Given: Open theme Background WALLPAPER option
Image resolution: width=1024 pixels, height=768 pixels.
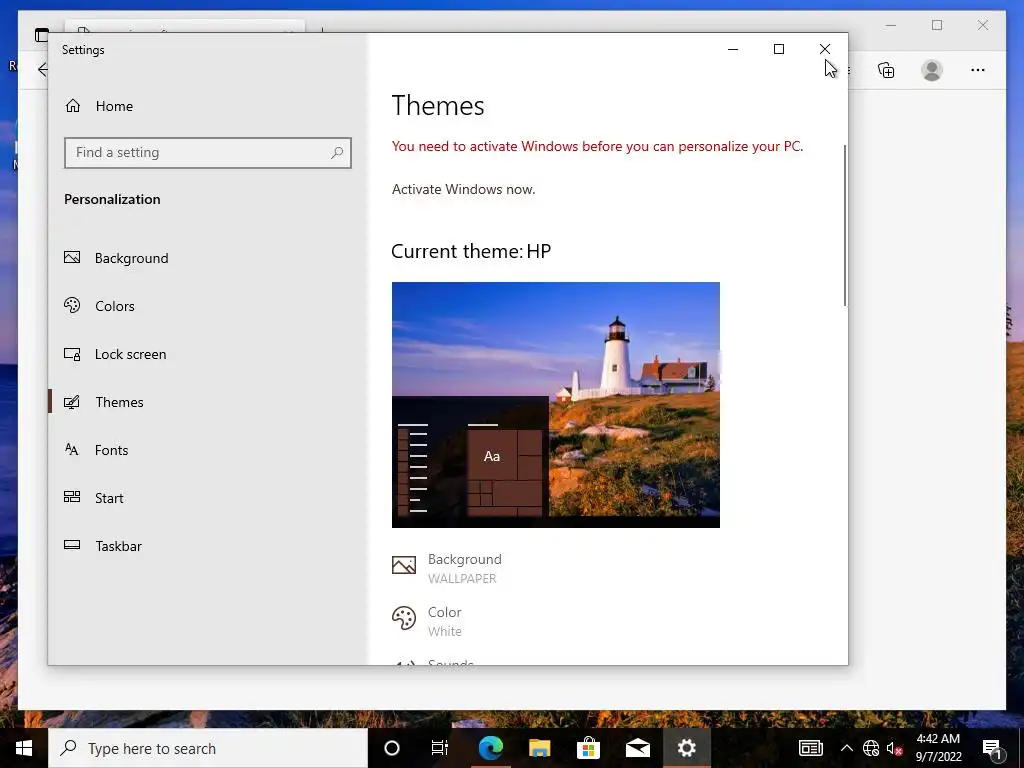Looking at the screenshot, I should click(x=447, y=568).
